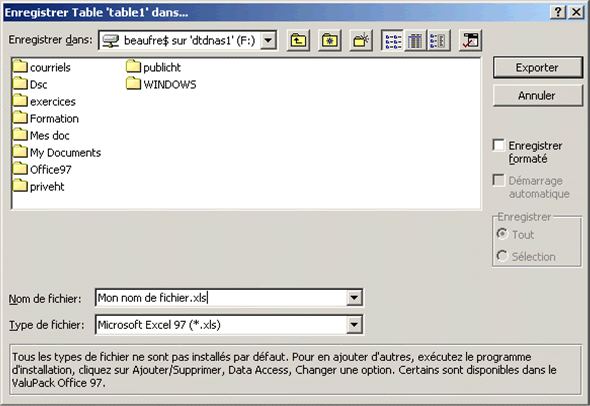The image size is (590, 406).
Task: Switch to Details view icon
Action: [x=415, y=41]
